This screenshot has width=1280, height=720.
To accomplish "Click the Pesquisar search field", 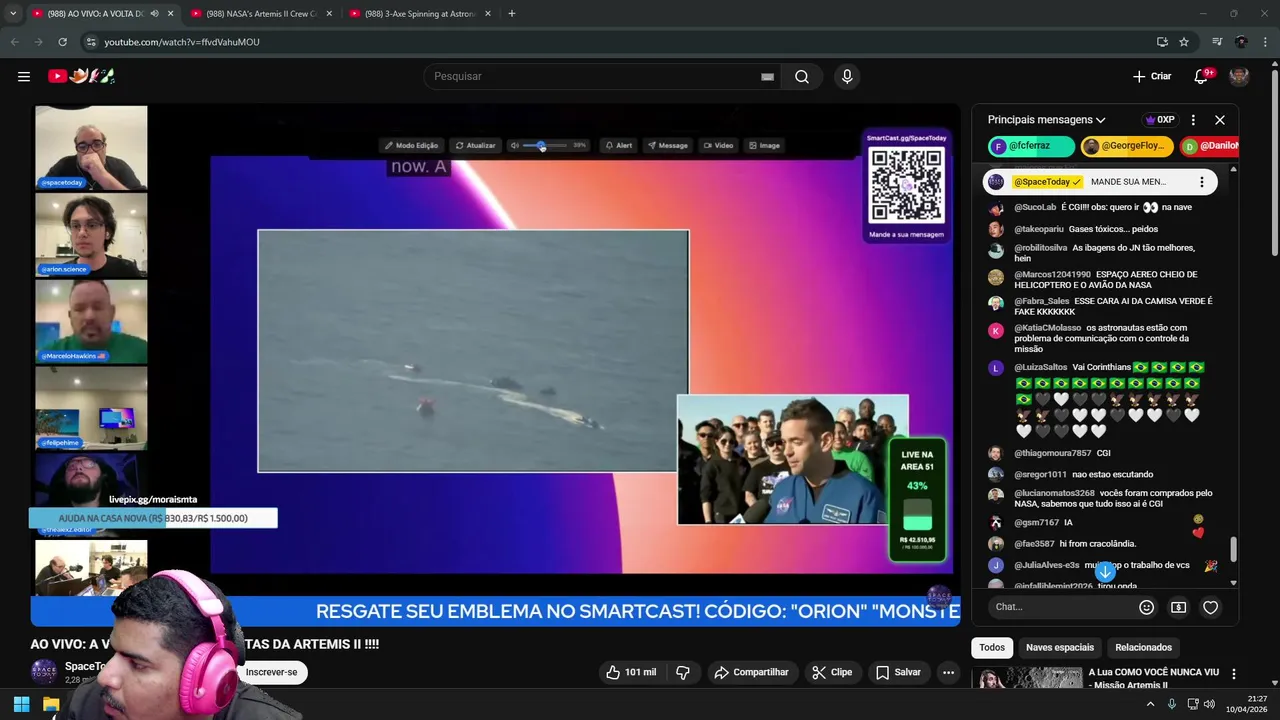I will point(600,77).
